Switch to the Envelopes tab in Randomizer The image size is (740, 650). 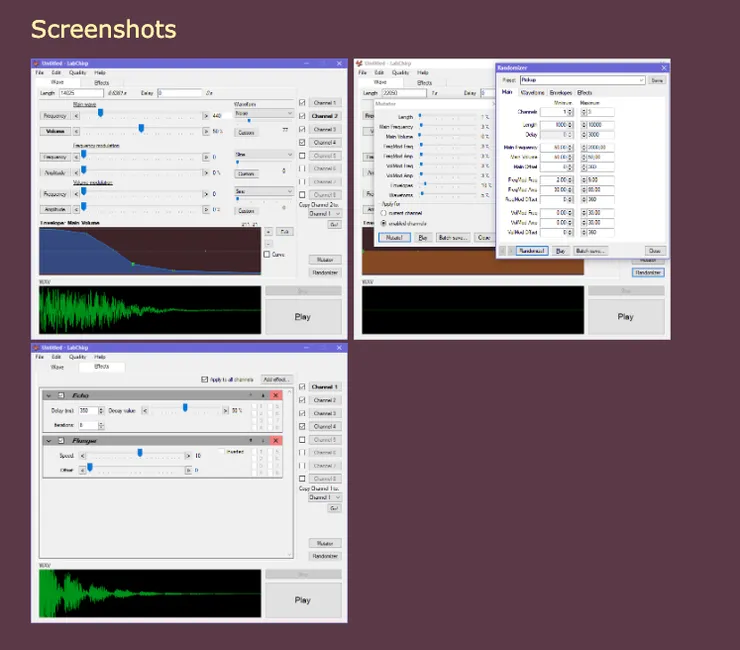[561, 92]
